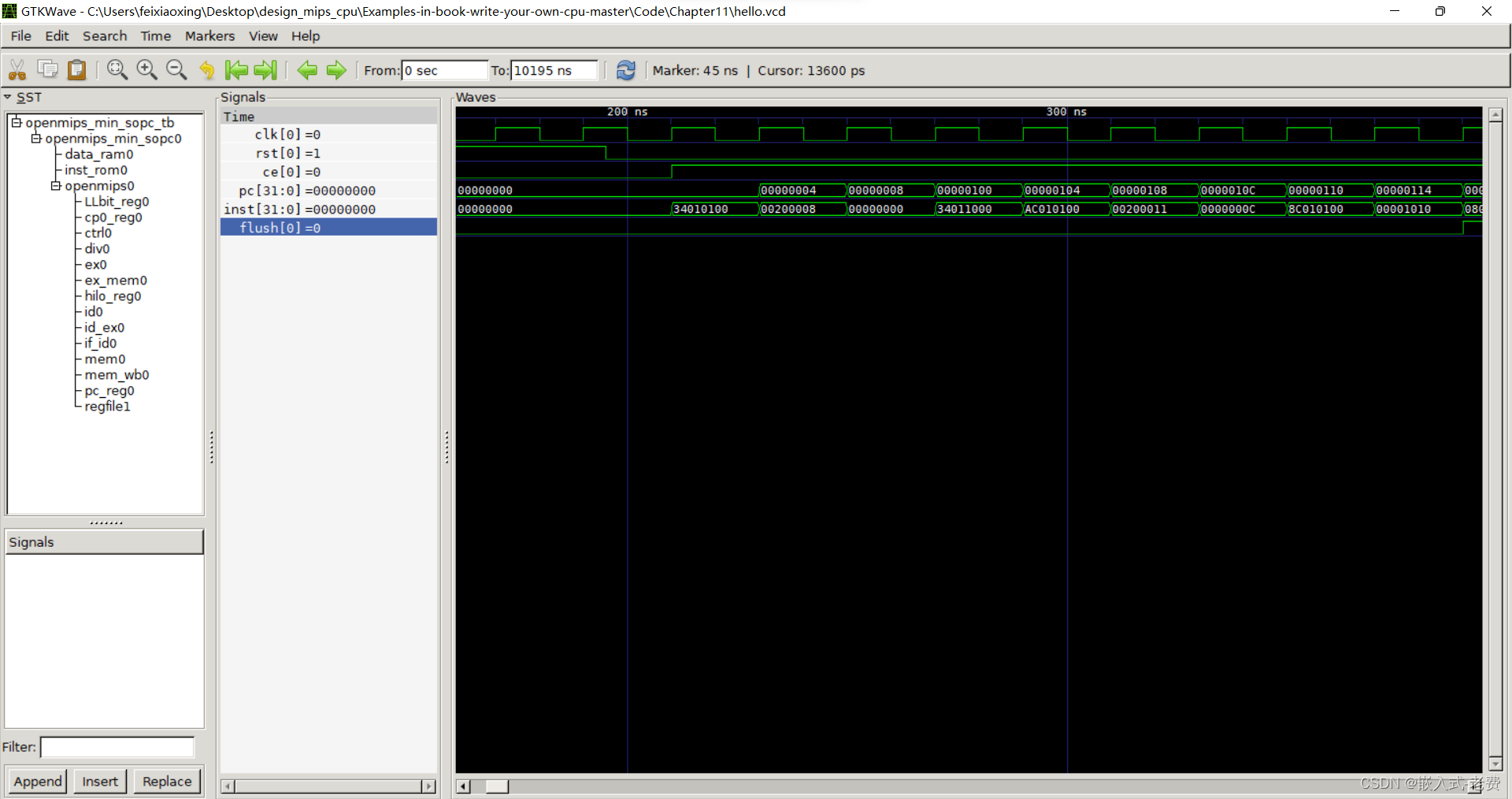The height and width of the screenshot is (799, 1512).
Task: Click signals pane scrollbar left arrow
Action: (x=228, y=786)
